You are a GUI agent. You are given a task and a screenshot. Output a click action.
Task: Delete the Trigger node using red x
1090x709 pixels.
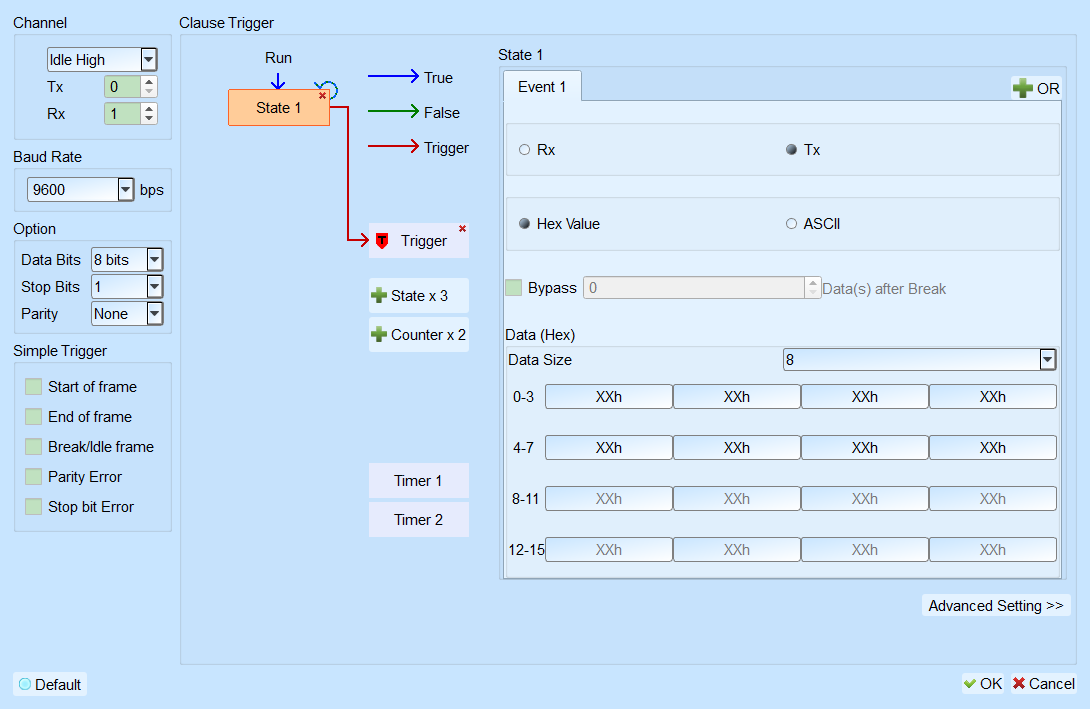(462, 229)
